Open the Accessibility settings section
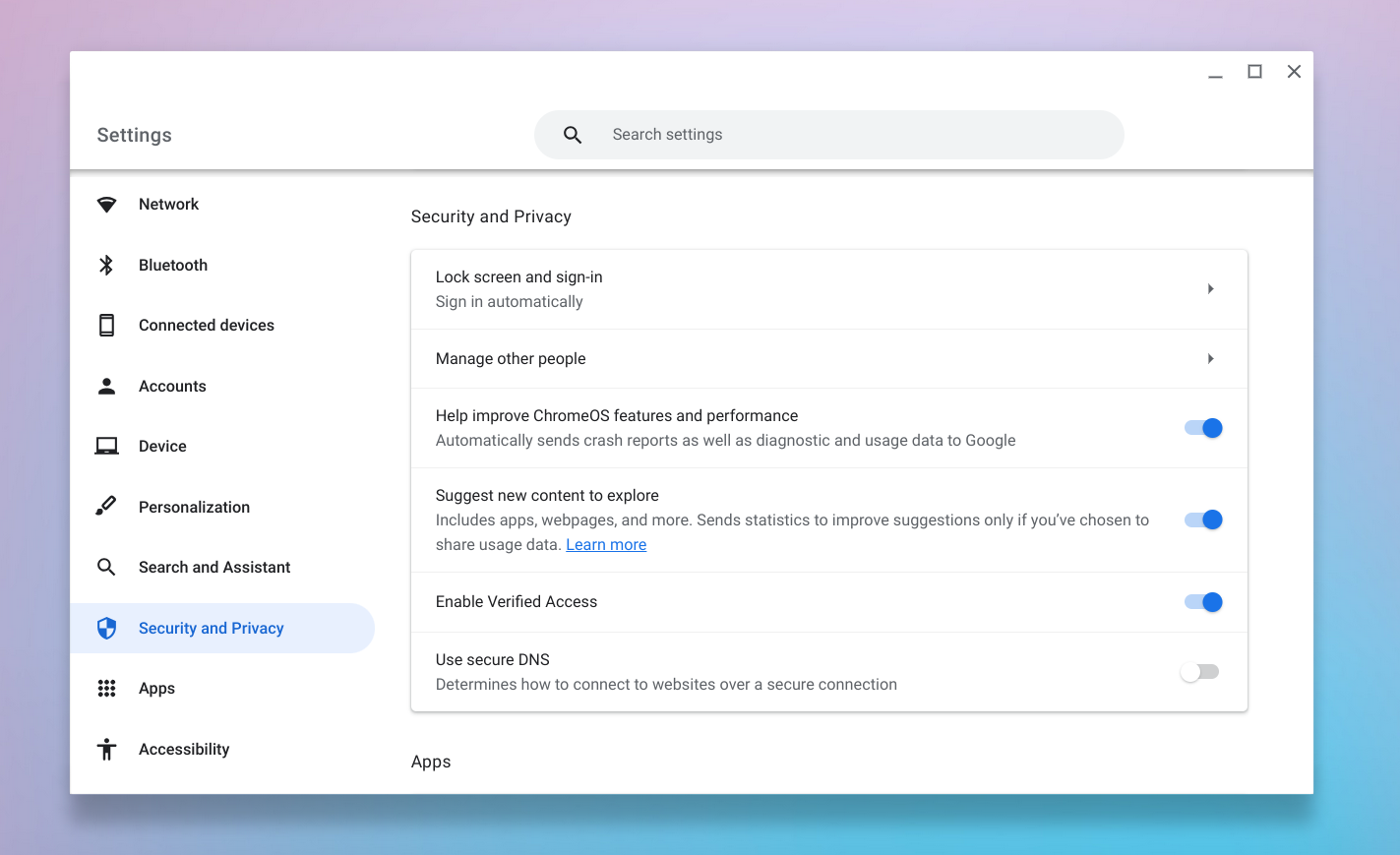 222,749
